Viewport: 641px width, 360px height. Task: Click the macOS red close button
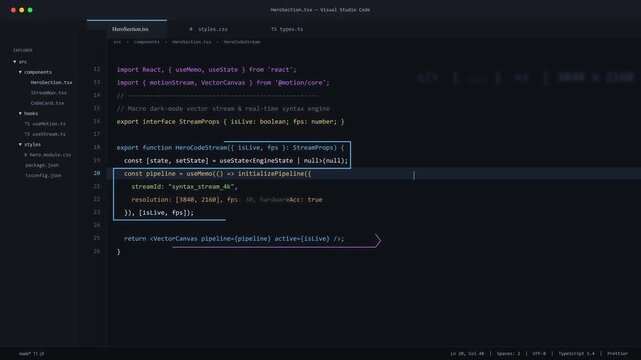(13, 10)
